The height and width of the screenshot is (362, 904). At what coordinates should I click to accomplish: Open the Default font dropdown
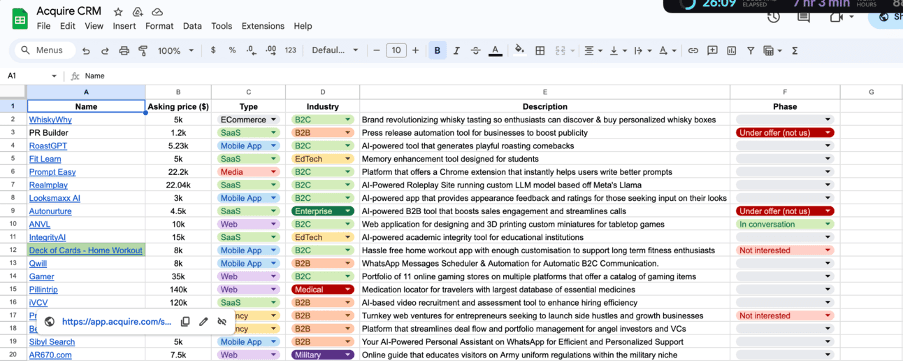pos(335,50)
